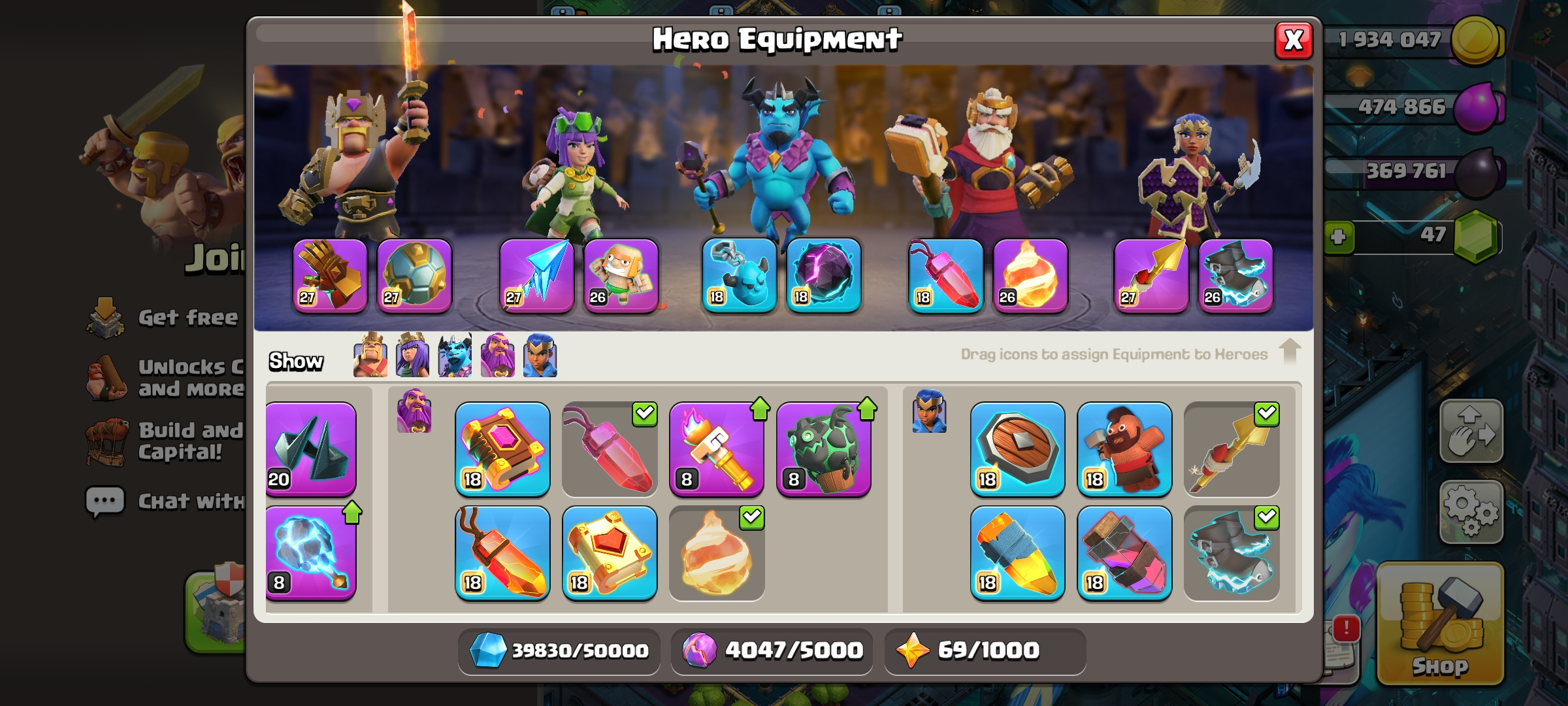Select the Lavaloon Puppet level 8 equipment
The height and width of the screenshot is (706, 1568).
824,450
